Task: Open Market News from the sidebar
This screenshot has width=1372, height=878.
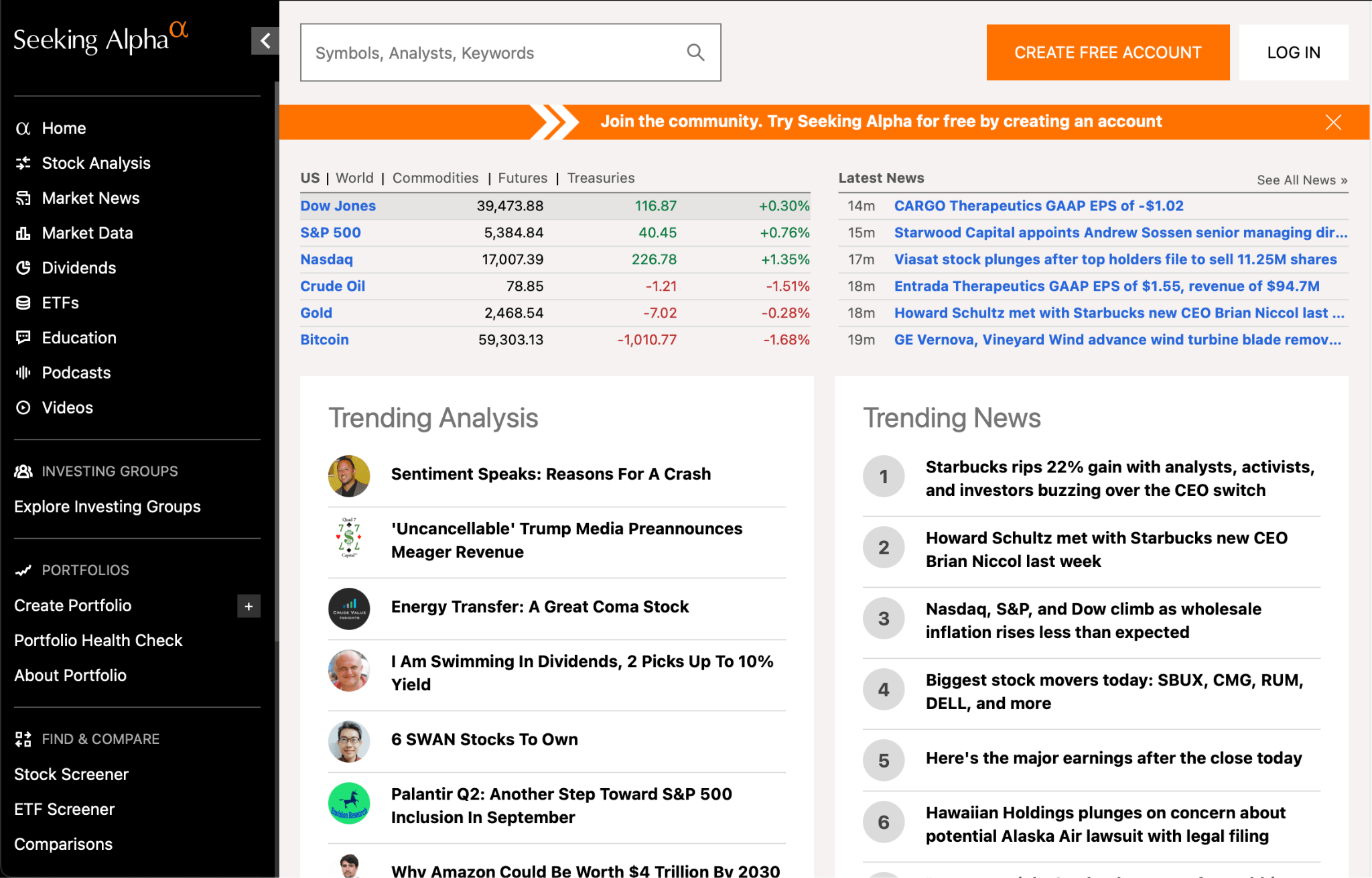Action: tap(90, 198)
